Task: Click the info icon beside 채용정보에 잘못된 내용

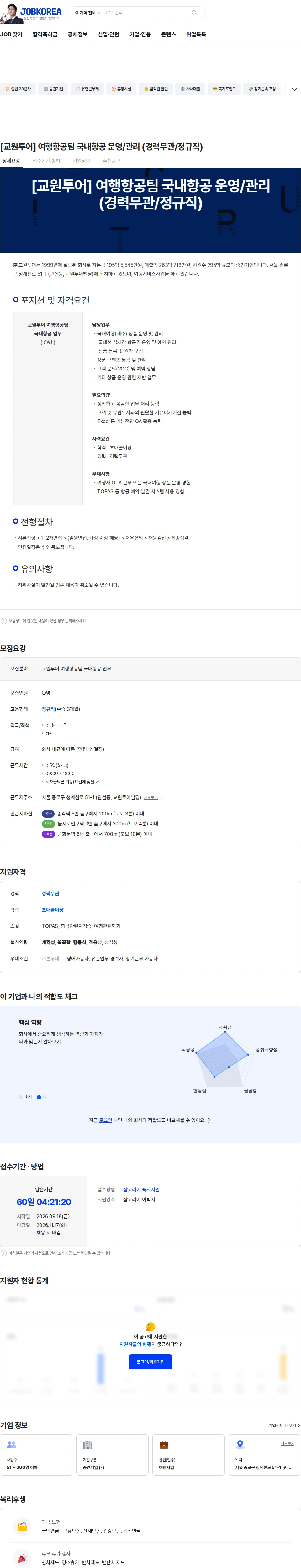Action: [4, 621]
